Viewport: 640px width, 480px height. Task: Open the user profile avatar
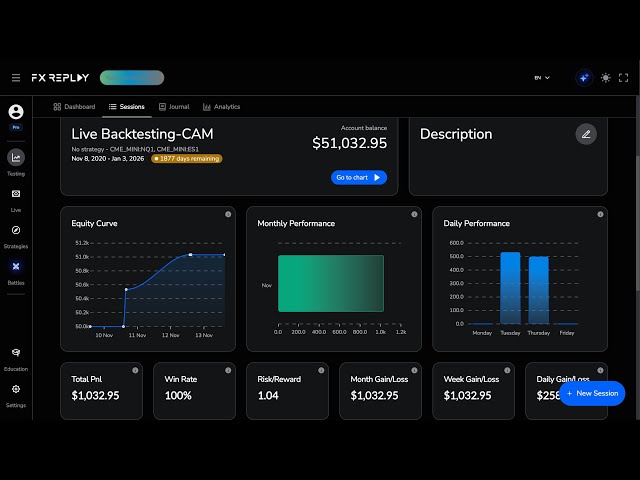[x=16, y=112]
